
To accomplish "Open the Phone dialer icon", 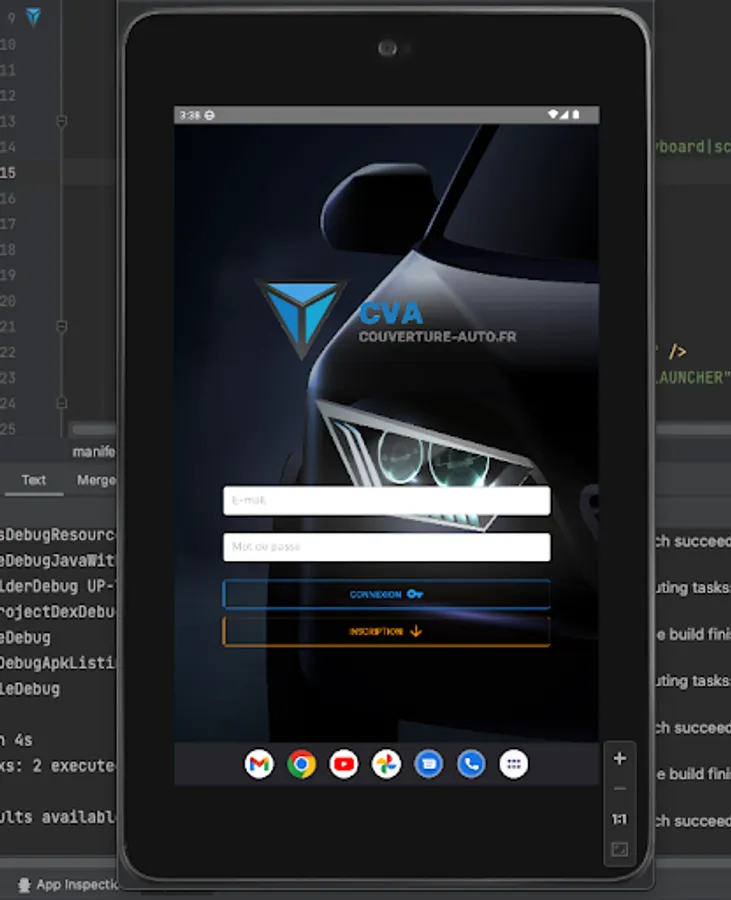I will pos(471,764).
